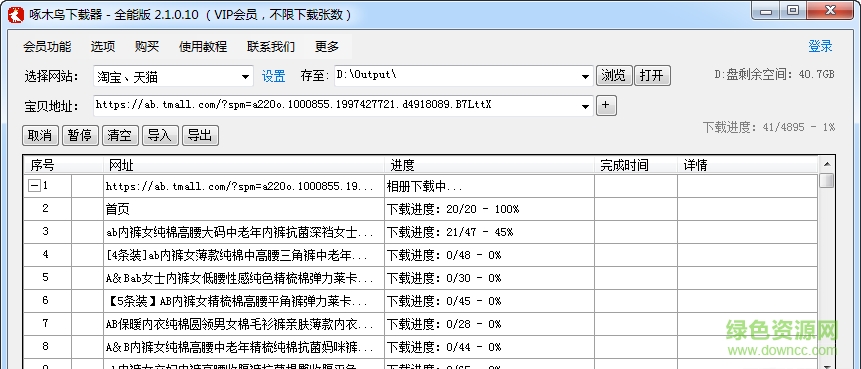This screenshot has width=861, height=369.
Task: Click the 完成时间 column header
Action: pyautogui.click(x=636, y=165)
